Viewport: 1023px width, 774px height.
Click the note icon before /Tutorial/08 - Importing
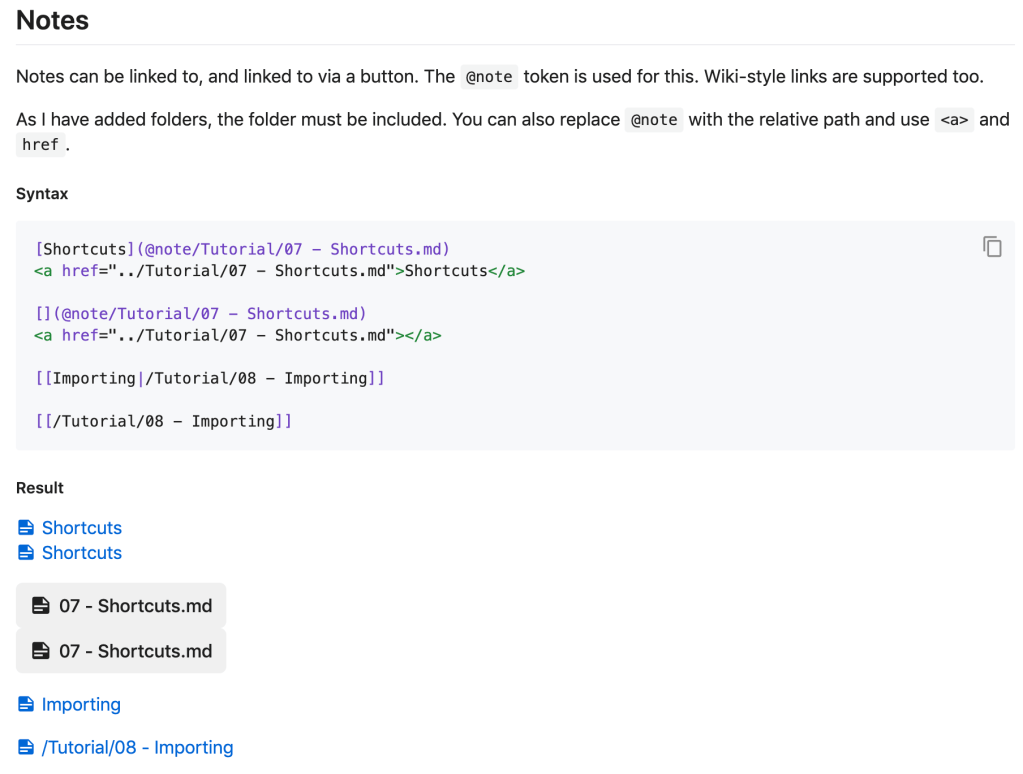click(x=26, y=748)
